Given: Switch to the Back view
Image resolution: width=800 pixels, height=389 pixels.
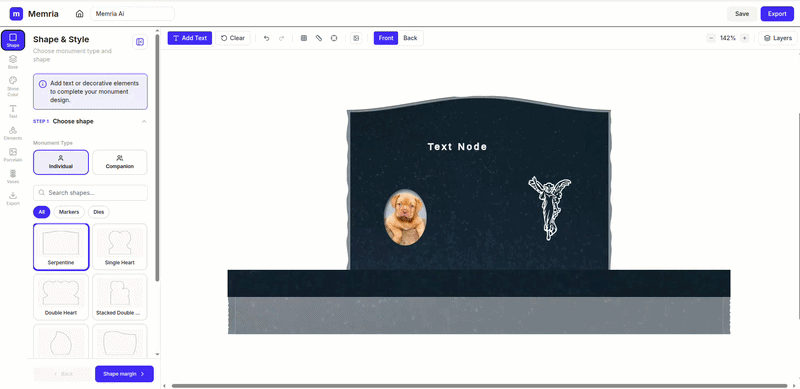Looking at the screenshot, I should pos(410,38).
